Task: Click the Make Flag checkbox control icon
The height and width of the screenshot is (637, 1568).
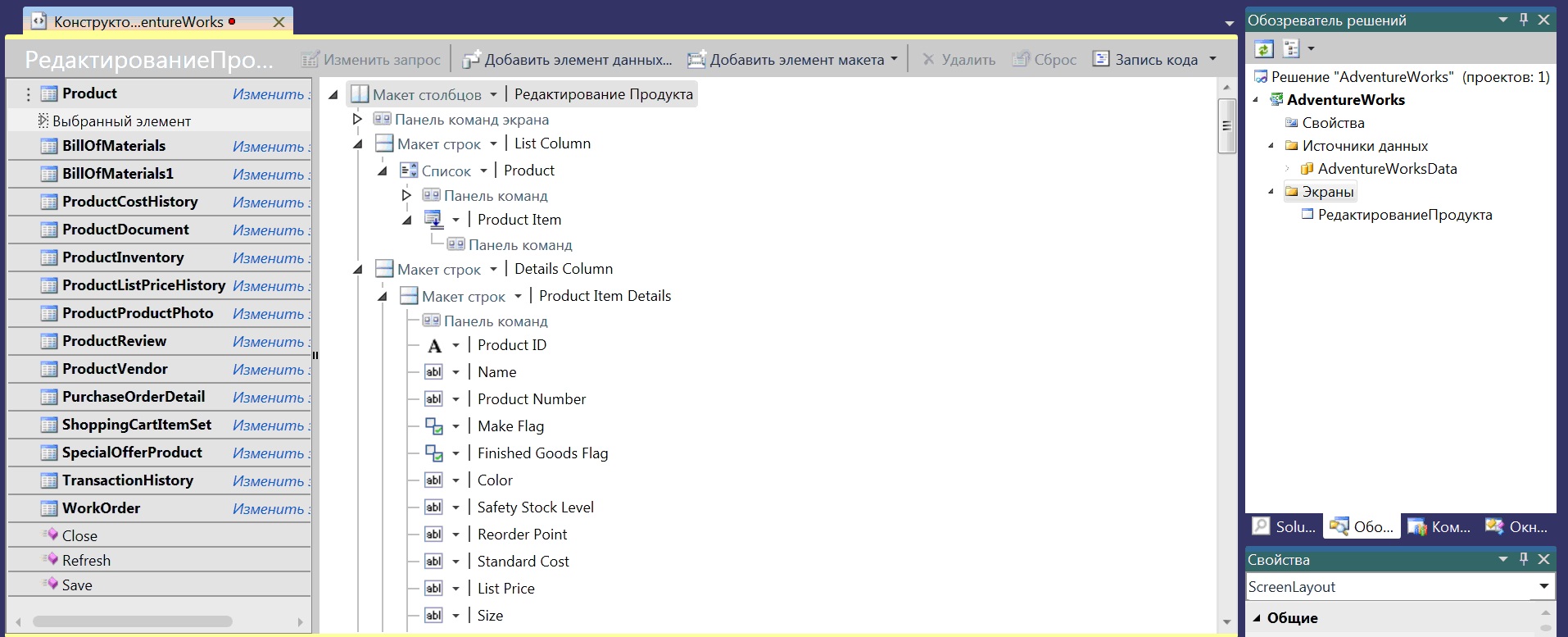Action: (433, 426)
